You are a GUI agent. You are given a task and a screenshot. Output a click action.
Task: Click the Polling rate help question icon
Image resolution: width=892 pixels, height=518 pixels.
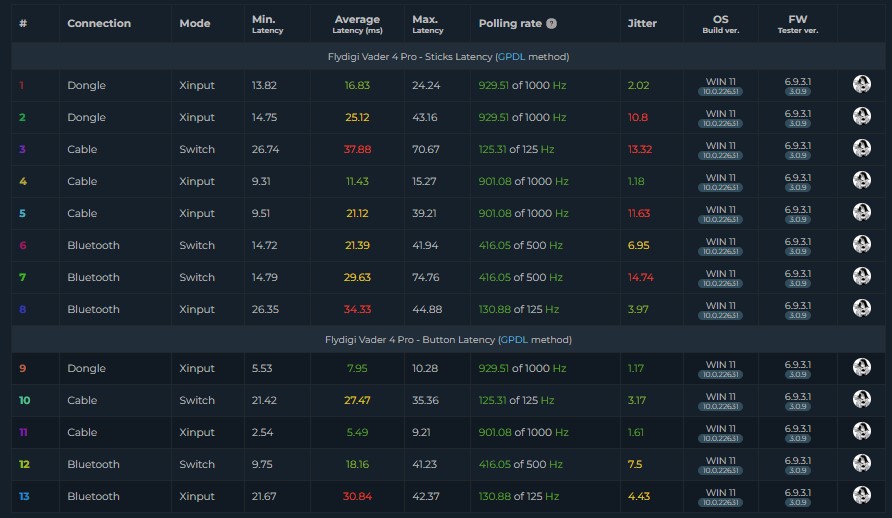(551, 23)
